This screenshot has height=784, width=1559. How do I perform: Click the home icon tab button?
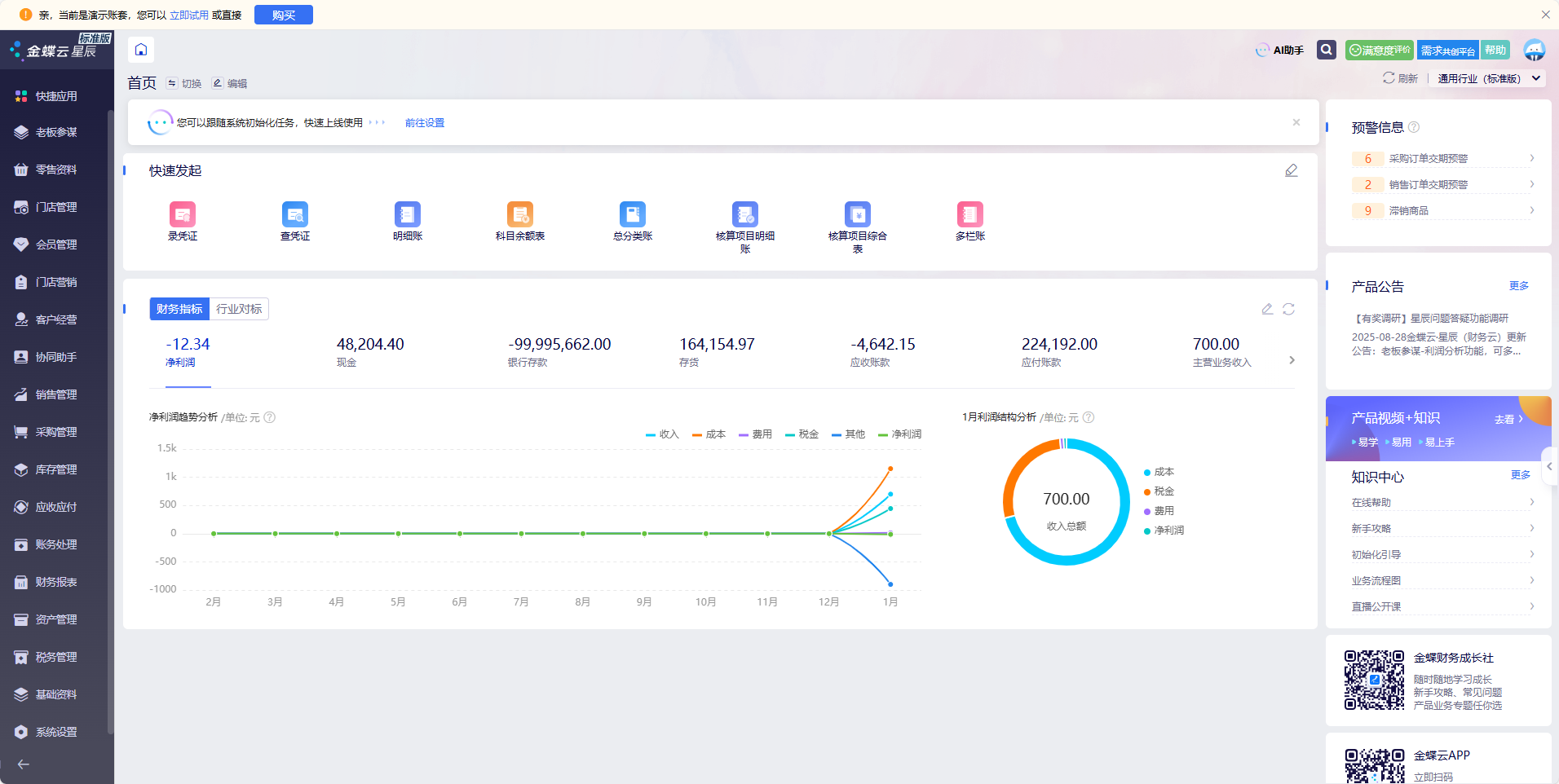tap(141, 50)
